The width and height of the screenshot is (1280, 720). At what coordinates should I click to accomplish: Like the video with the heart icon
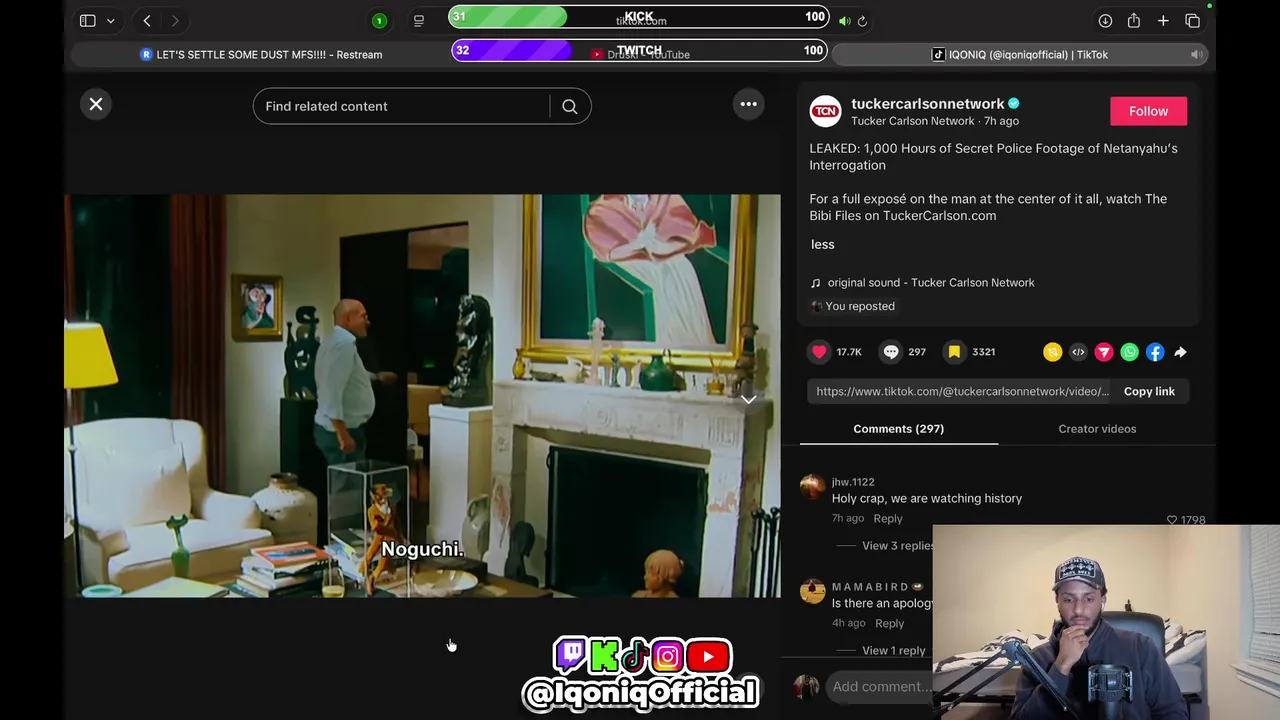tap(819, 352)
